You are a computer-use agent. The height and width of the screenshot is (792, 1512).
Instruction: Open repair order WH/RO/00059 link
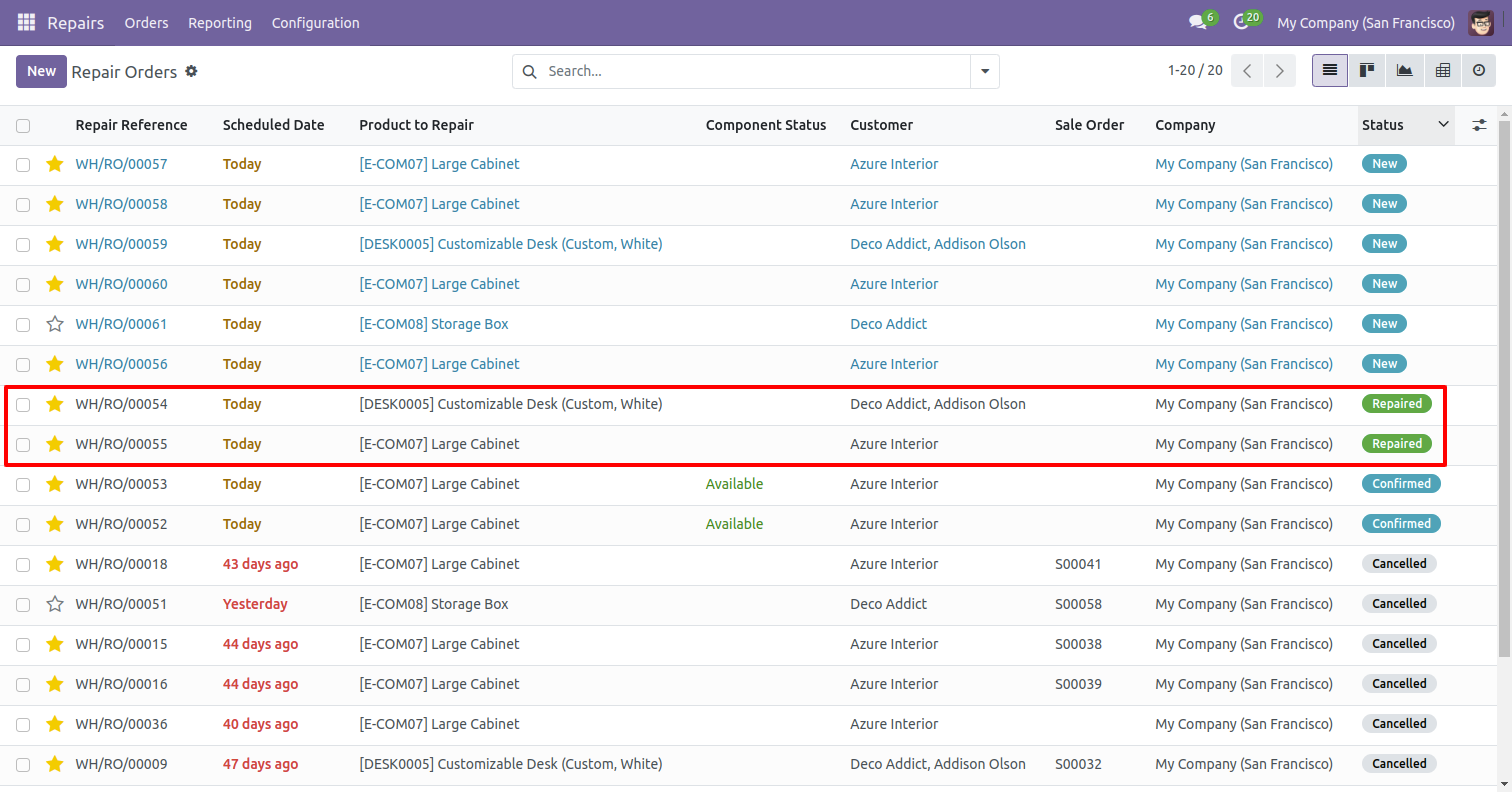pyautogui.click(x=121, y=244)
